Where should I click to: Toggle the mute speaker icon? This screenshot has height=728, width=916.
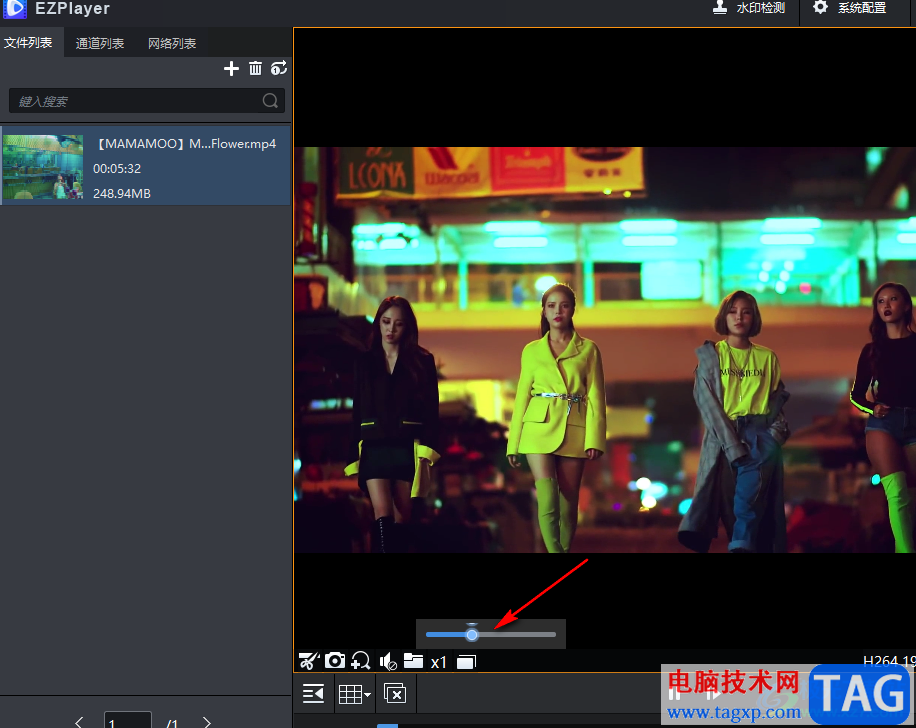coord(388,661)
